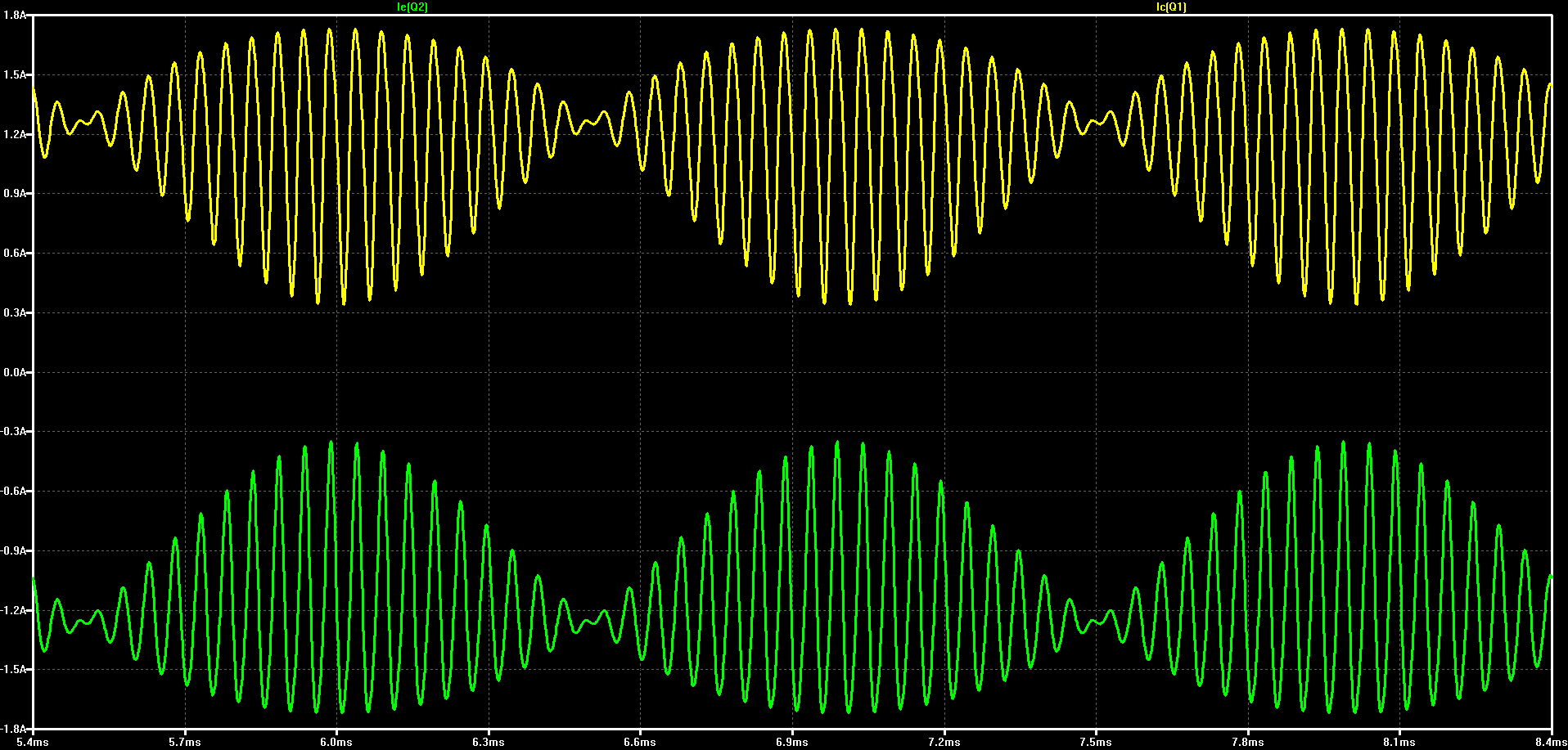The image size is (1568, 750).
Task: Click the 0.9A axis label
Action: click(15, 194)
